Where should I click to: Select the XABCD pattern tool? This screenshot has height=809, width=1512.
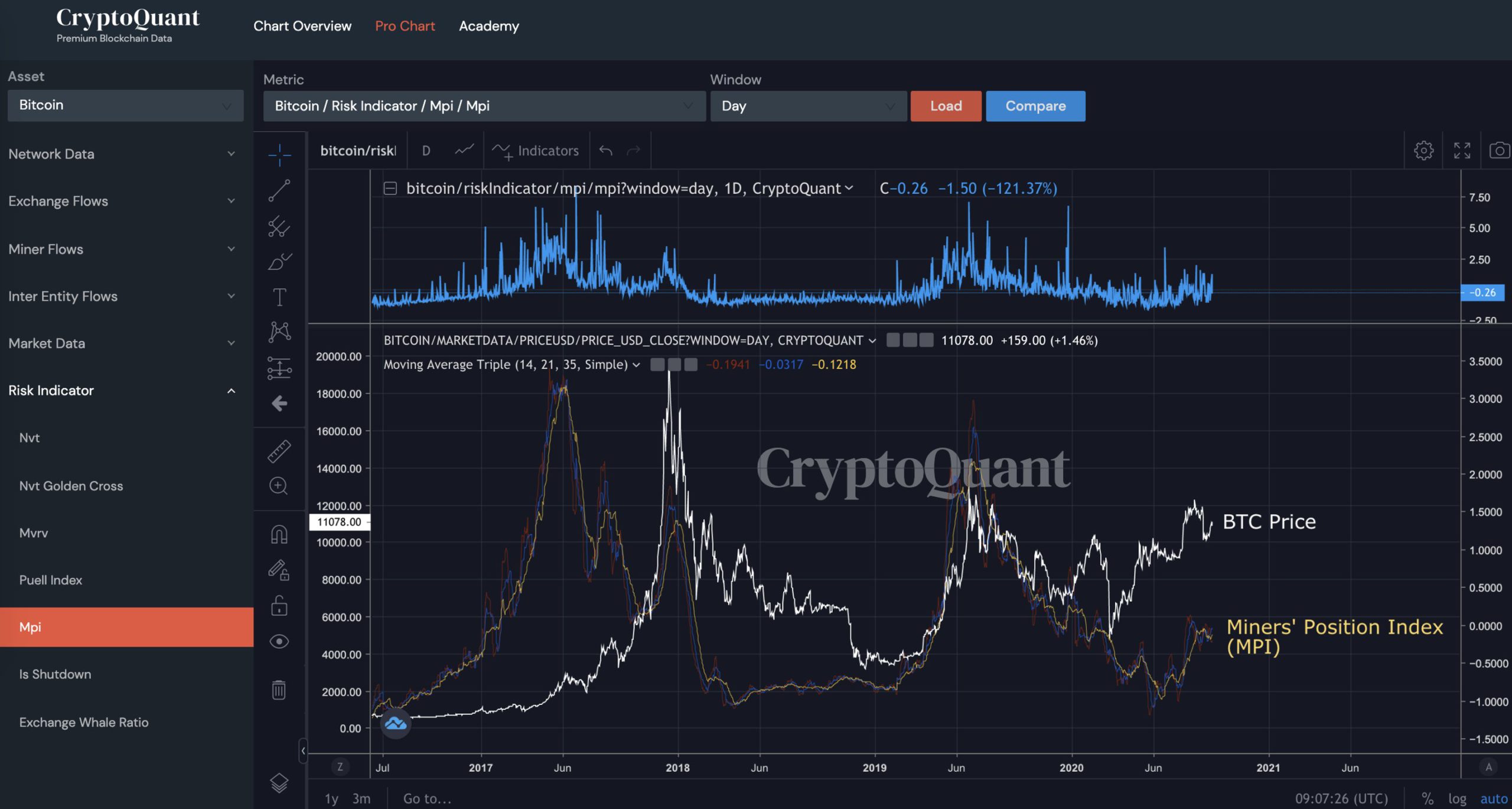pos(279,332)
